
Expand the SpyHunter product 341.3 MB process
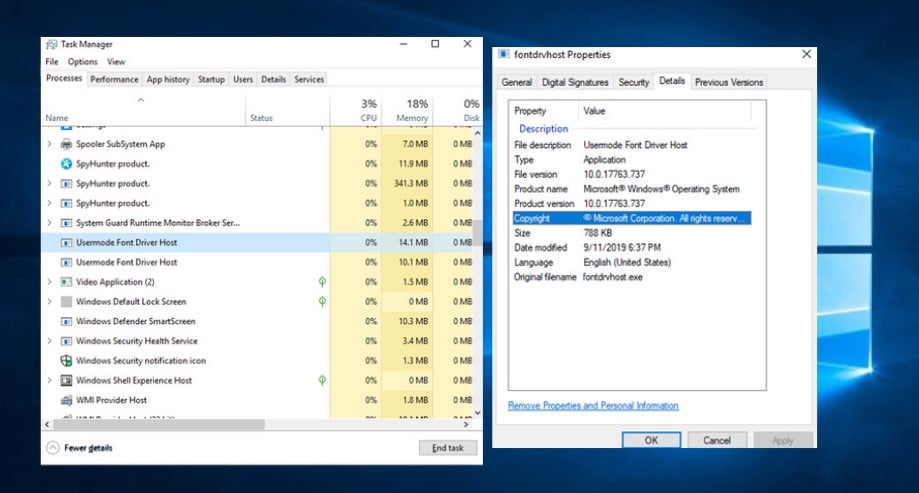click(x=49, y=183)
